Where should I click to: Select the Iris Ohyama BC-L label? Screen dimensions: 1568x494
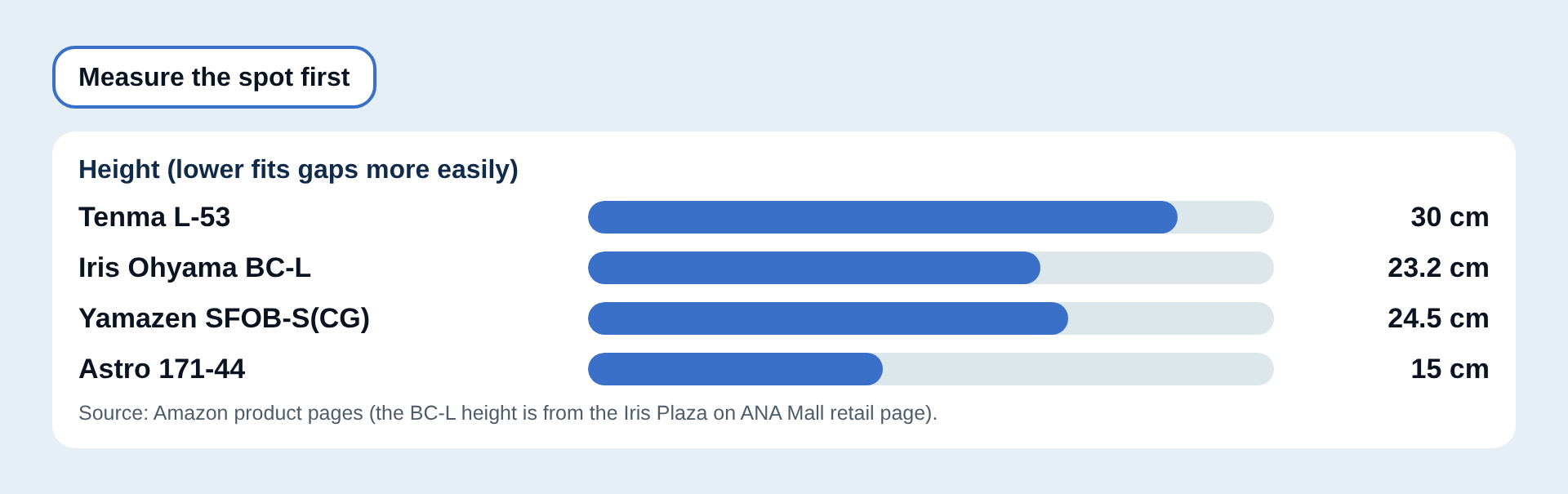pyautogui.click(x=194, y=268)
